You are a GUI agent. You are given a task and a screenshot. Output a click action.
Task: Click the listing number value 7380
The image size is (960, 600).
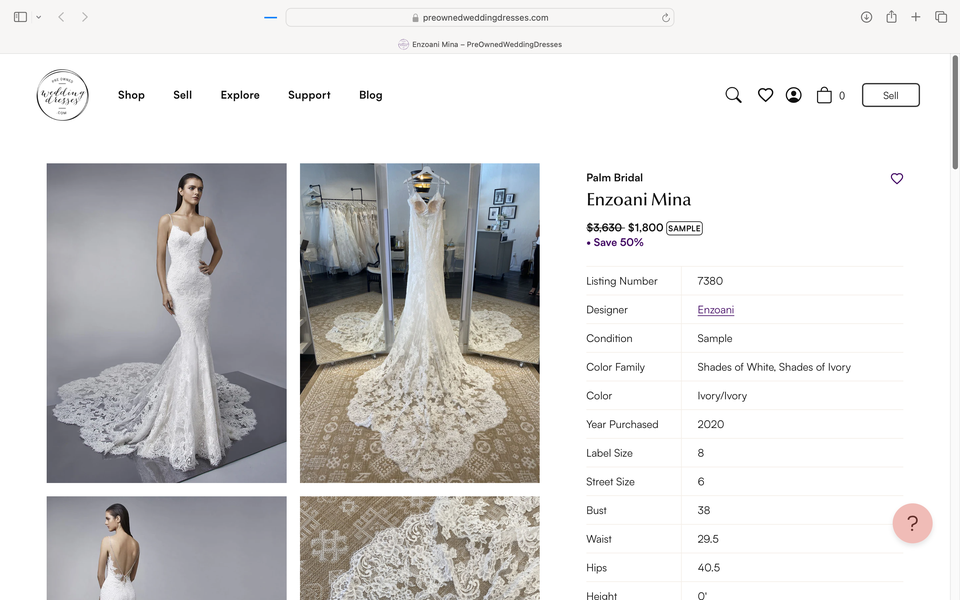[x=710, y=281]
